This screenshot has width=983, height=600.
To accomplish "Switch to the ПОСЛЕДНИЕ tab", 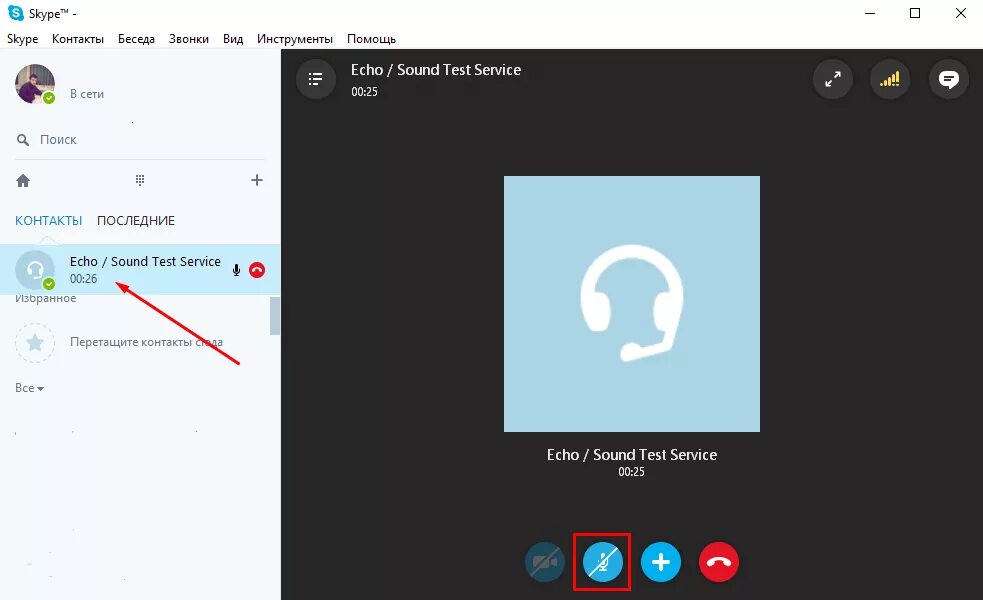I will pyautogui.click(x=136, y=221).
